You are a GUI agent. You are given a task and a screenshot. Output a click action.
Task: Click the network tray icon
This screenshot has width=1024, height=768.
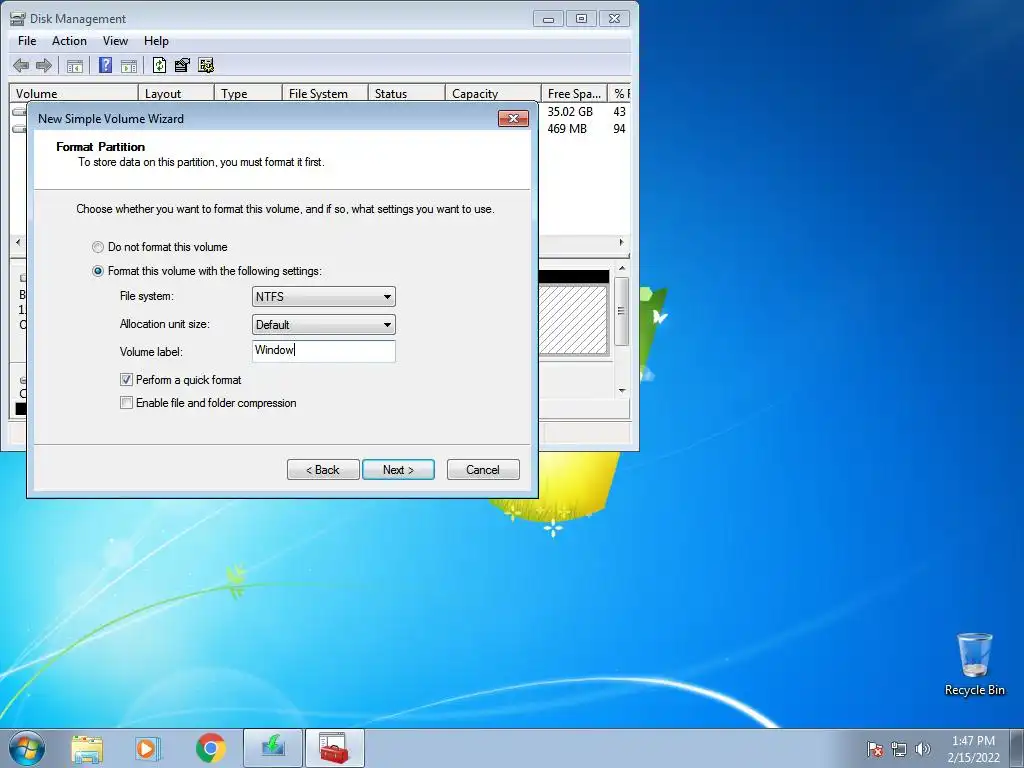point(899,749)
